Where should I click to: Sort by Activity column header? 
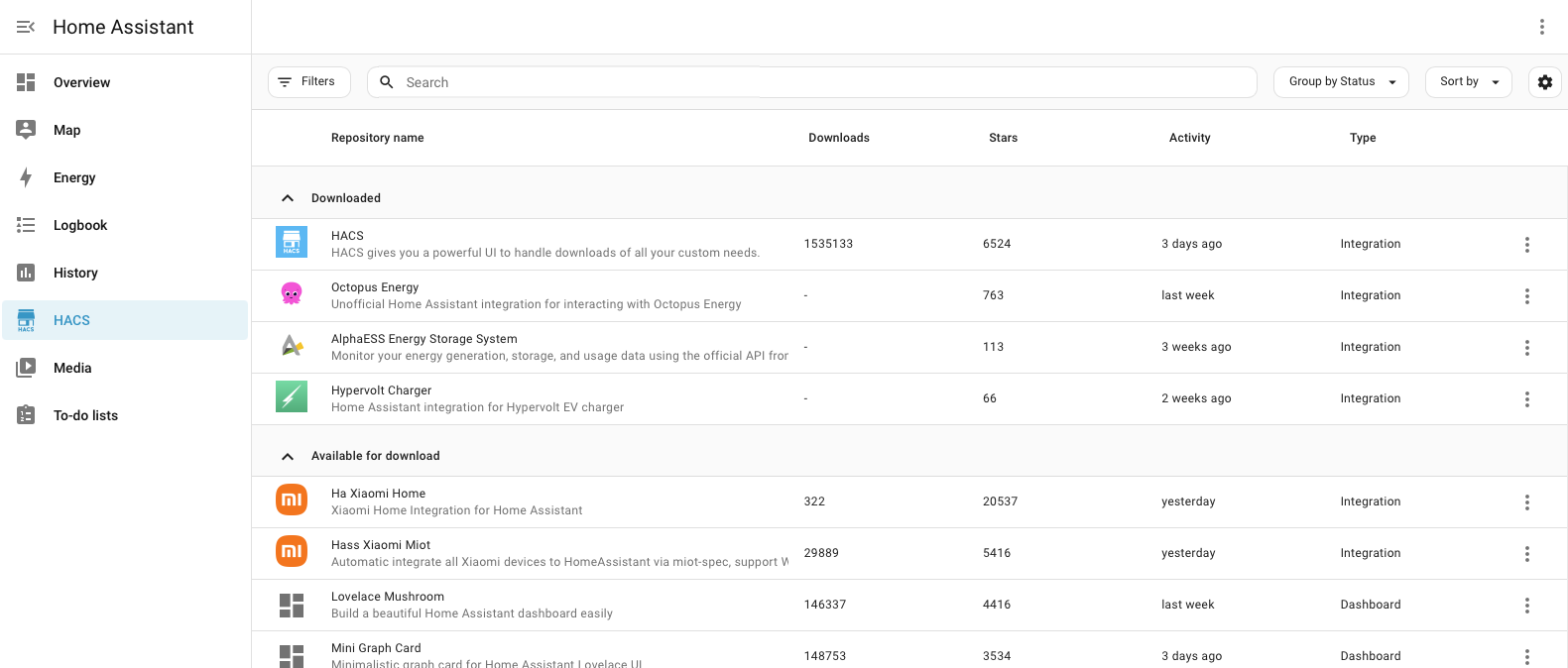point(1190,138)
